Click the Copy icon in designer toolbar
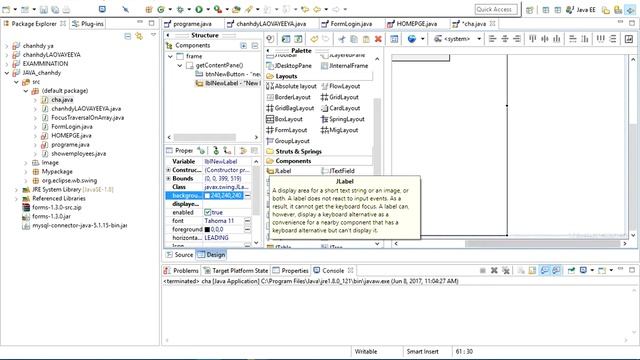 pos(354,39)
